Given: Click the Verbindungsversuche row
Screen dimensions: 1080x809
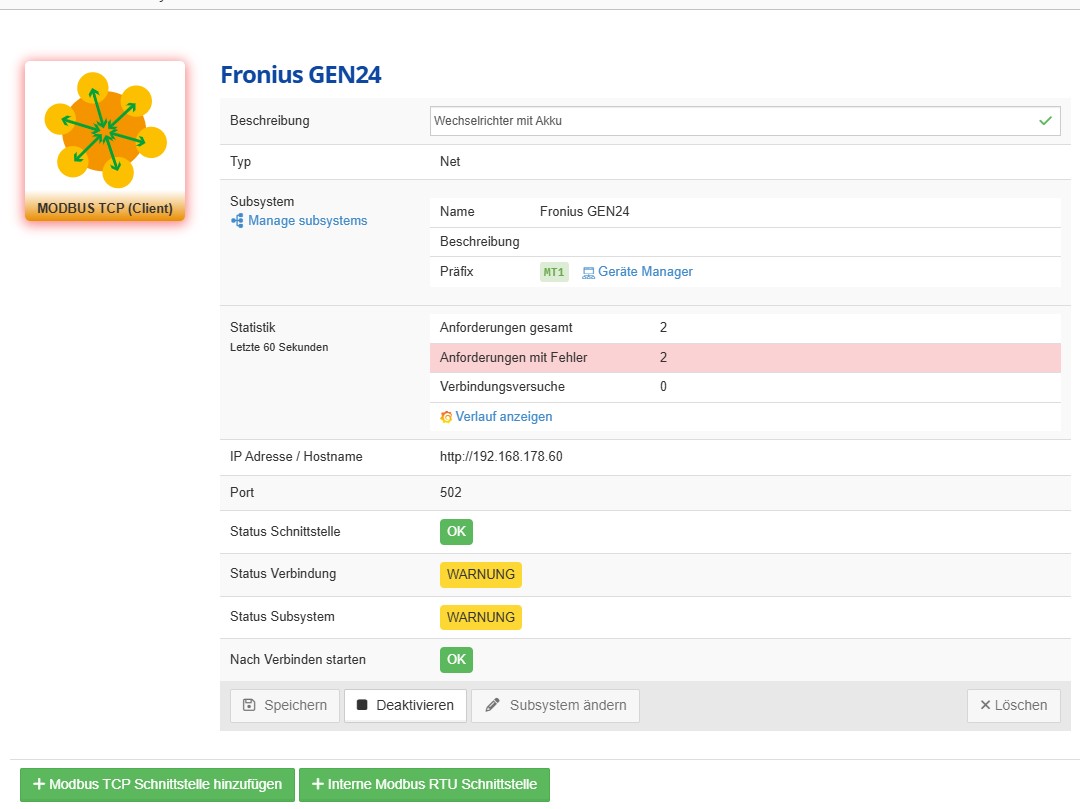Looking at the screenshot, I should 745,387.
